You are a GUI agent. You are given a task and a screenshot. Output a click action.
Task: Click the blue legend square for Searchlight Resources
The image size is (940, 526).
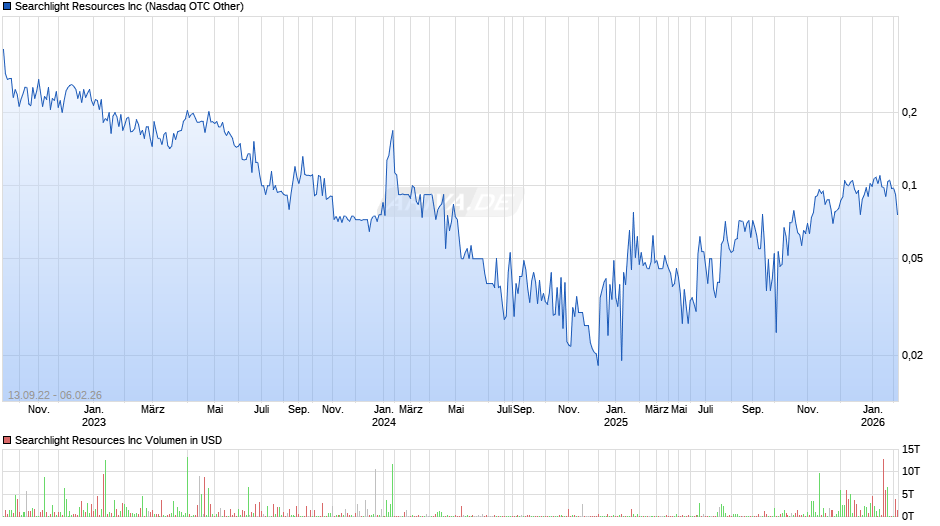(x=7, y=7)
